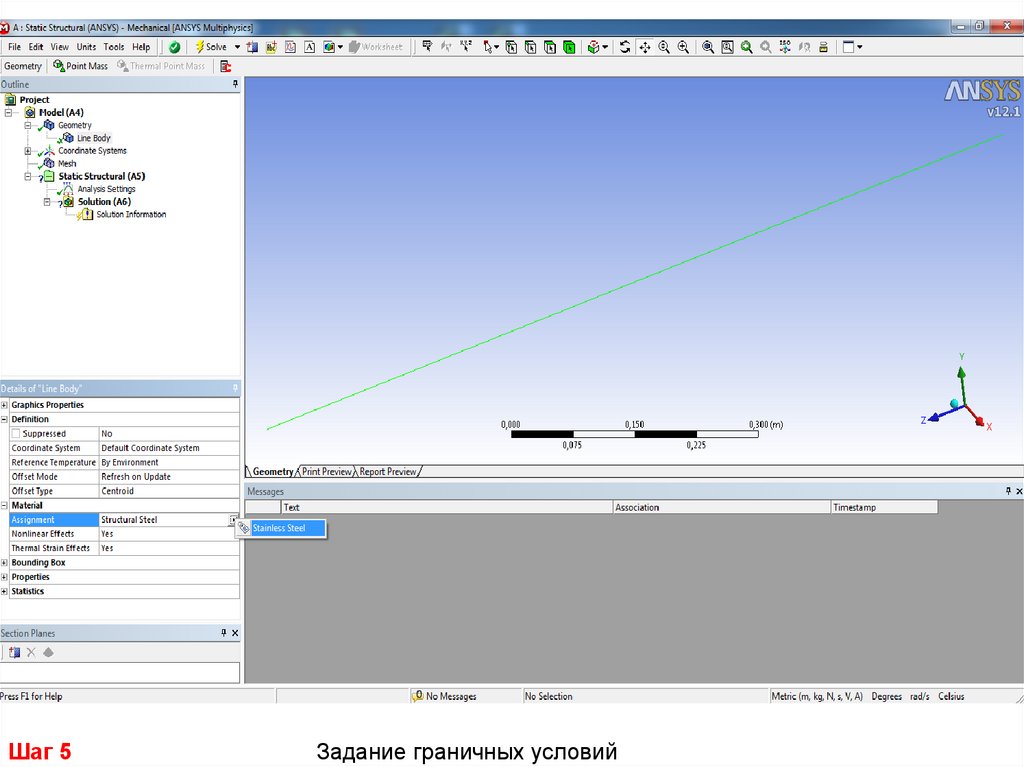Open the Assignment material dropdown arrow
The image size is (1024, 767).
[x=232, y=520]
